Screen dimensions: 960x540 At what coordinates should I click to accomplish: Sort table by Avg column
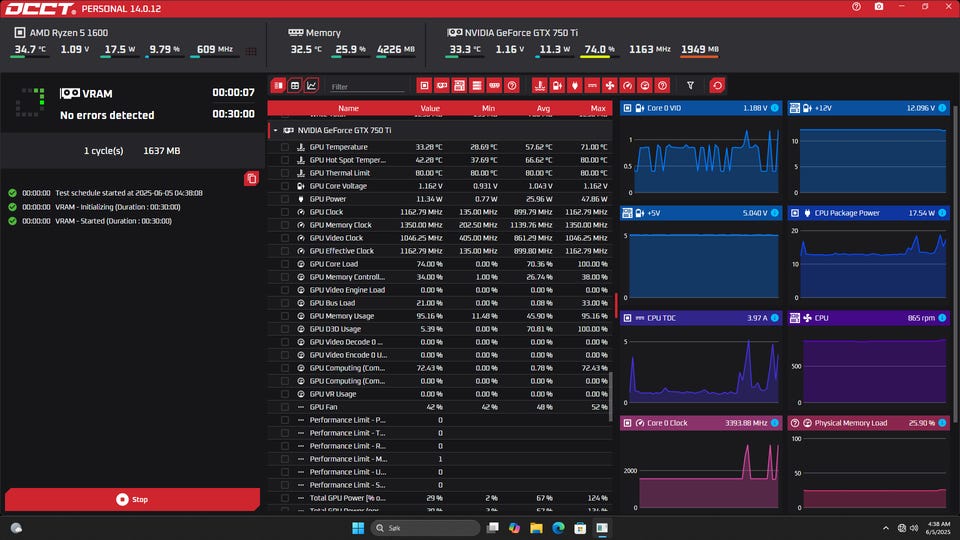coord(543,108)
